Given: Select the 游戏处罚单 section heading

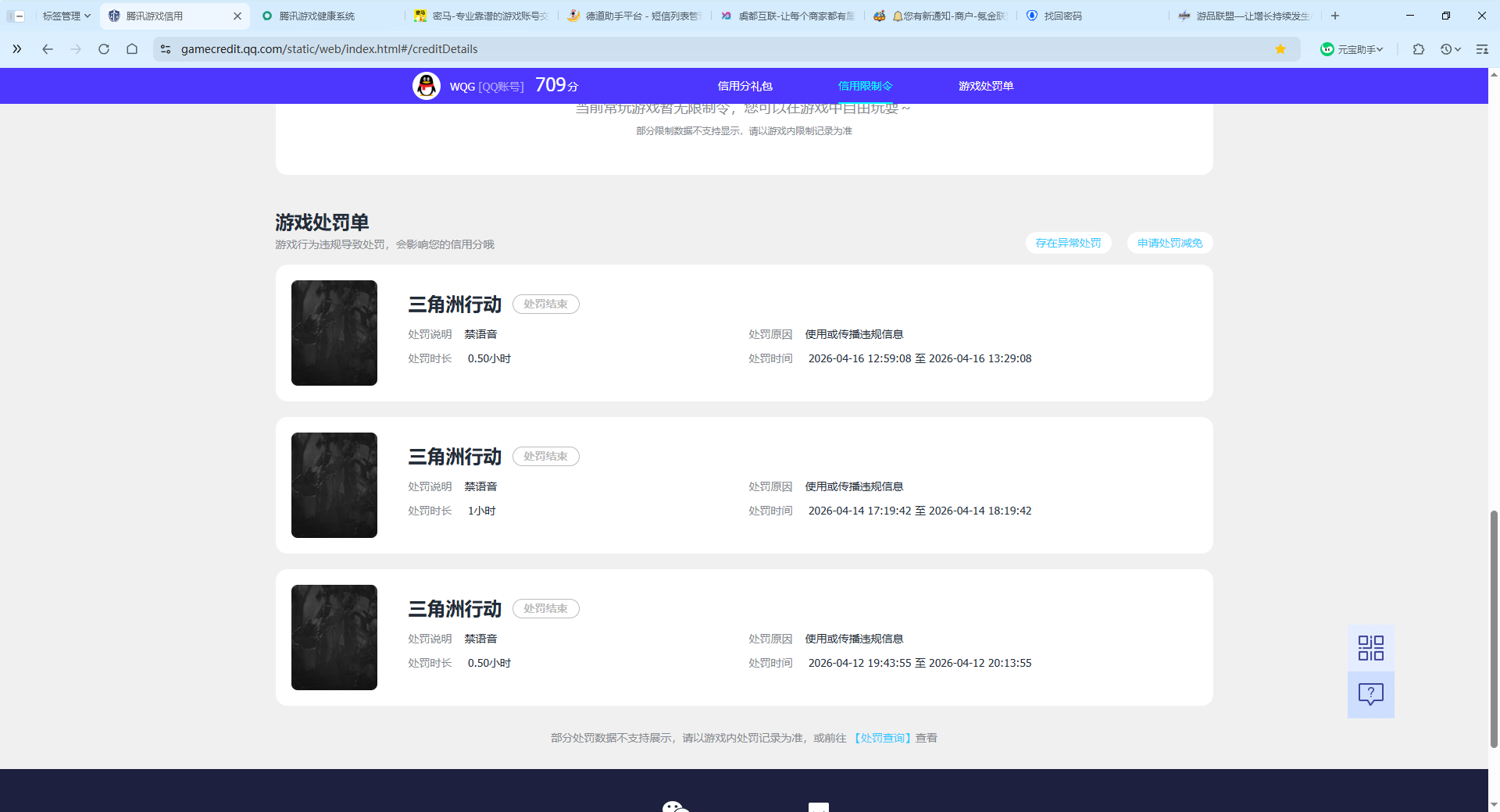Looking at the screenshot, I should tap(322, 223).
